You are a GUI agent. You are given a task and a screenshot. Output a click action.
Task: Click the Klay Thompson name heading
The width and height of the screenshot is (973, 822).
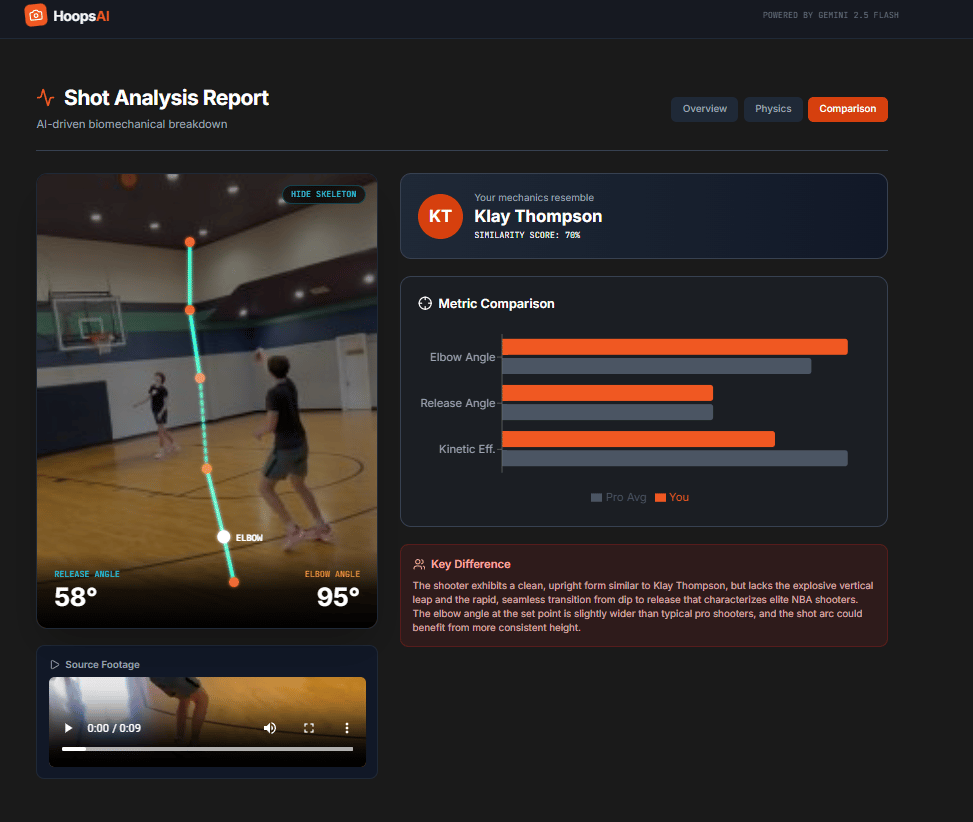pyautogui.click(x=538, y=217)
